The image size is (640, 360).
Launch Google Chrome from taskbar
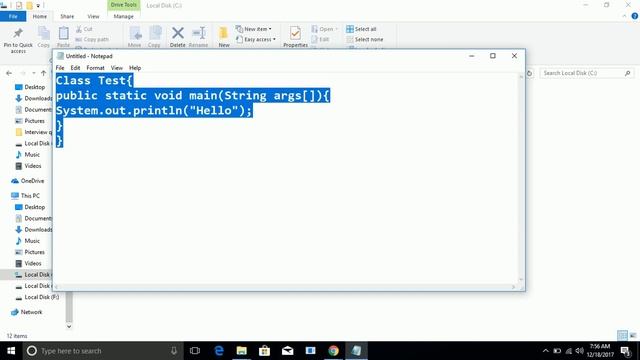click(x=333, y=351)
